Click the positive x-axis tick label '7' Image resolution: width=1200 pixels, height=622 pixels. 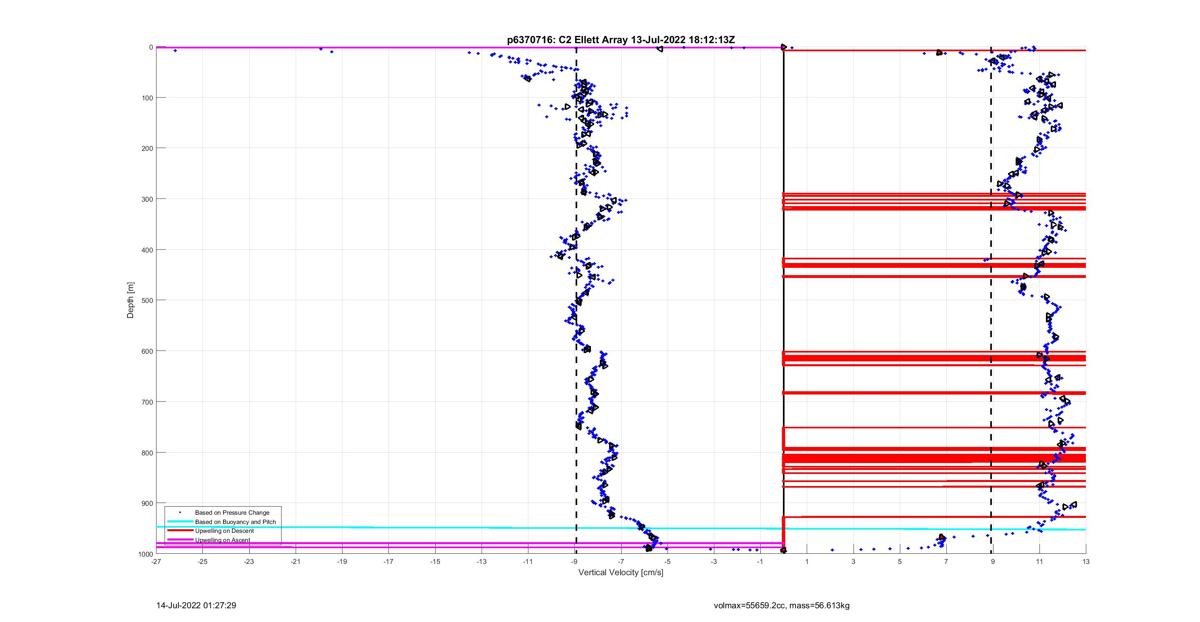(x=946, y=562)
